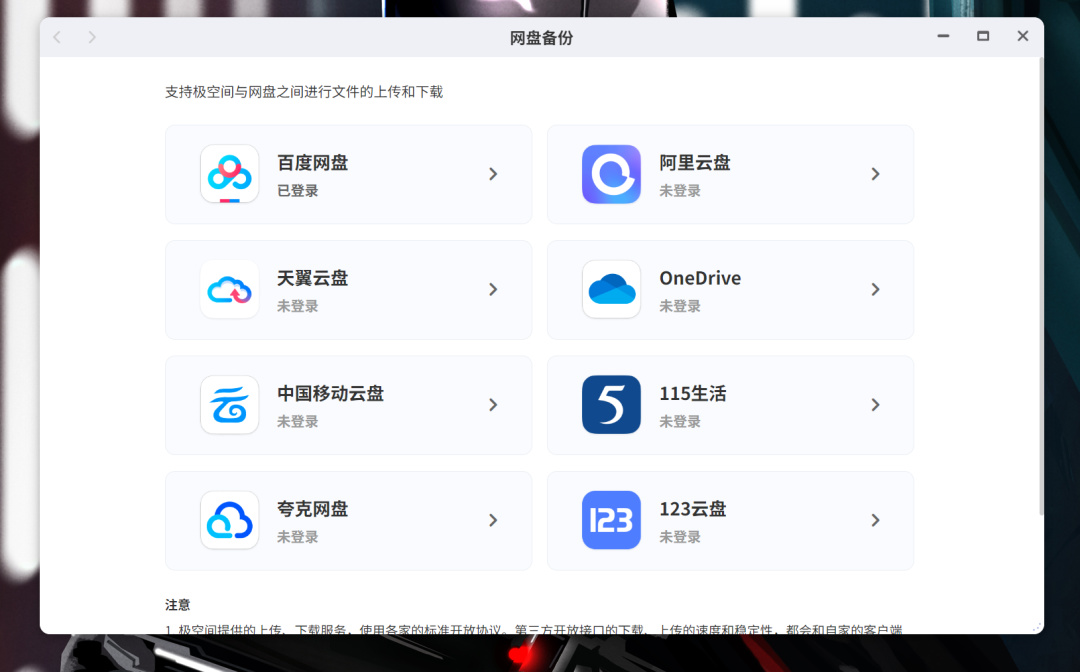Screen dimensions: 1080x672
Task: Minimize the 网盘备份 window
Action: pos(943,36)
